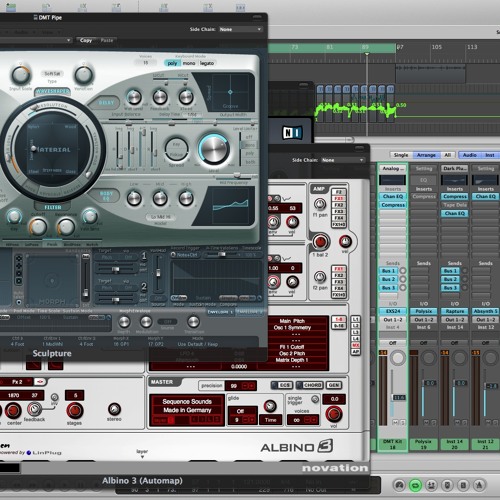Select mono keyboard mode in Sculpture
The height and width of the screenshot is (500, 500).
click(x=189, y=63)
